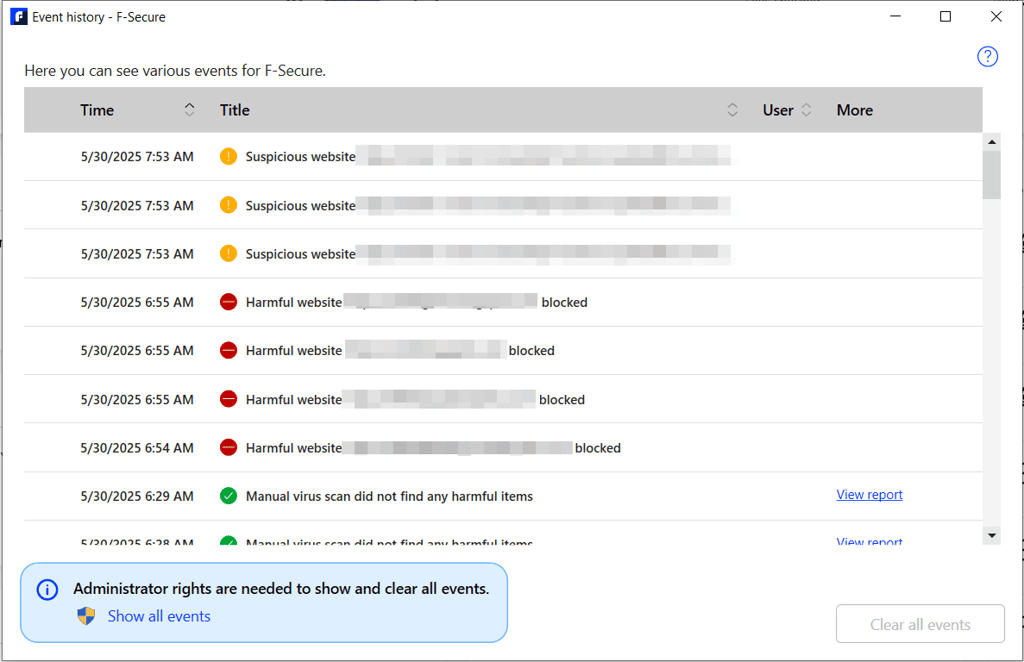The image size is (1024, 662).
Task: Minimize the Event history window
Action: coord(895,16)
